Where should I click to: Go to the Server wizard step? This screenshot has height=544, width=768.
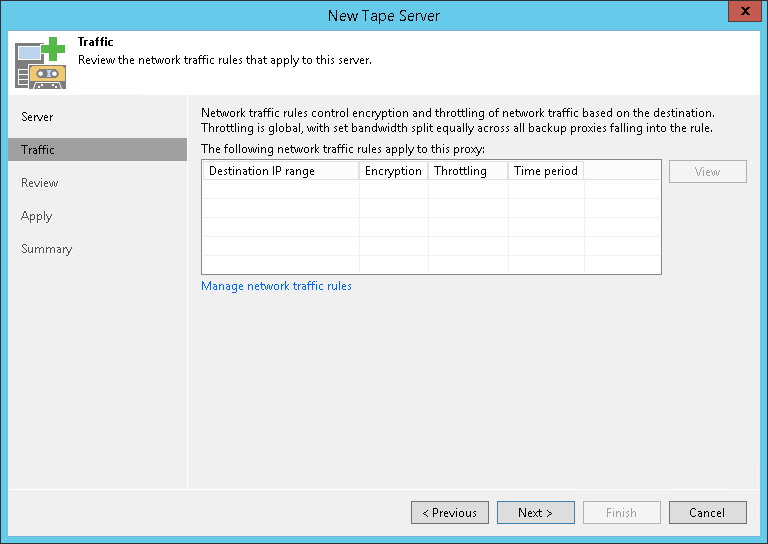pyautogui.click(x=37, y=117)
